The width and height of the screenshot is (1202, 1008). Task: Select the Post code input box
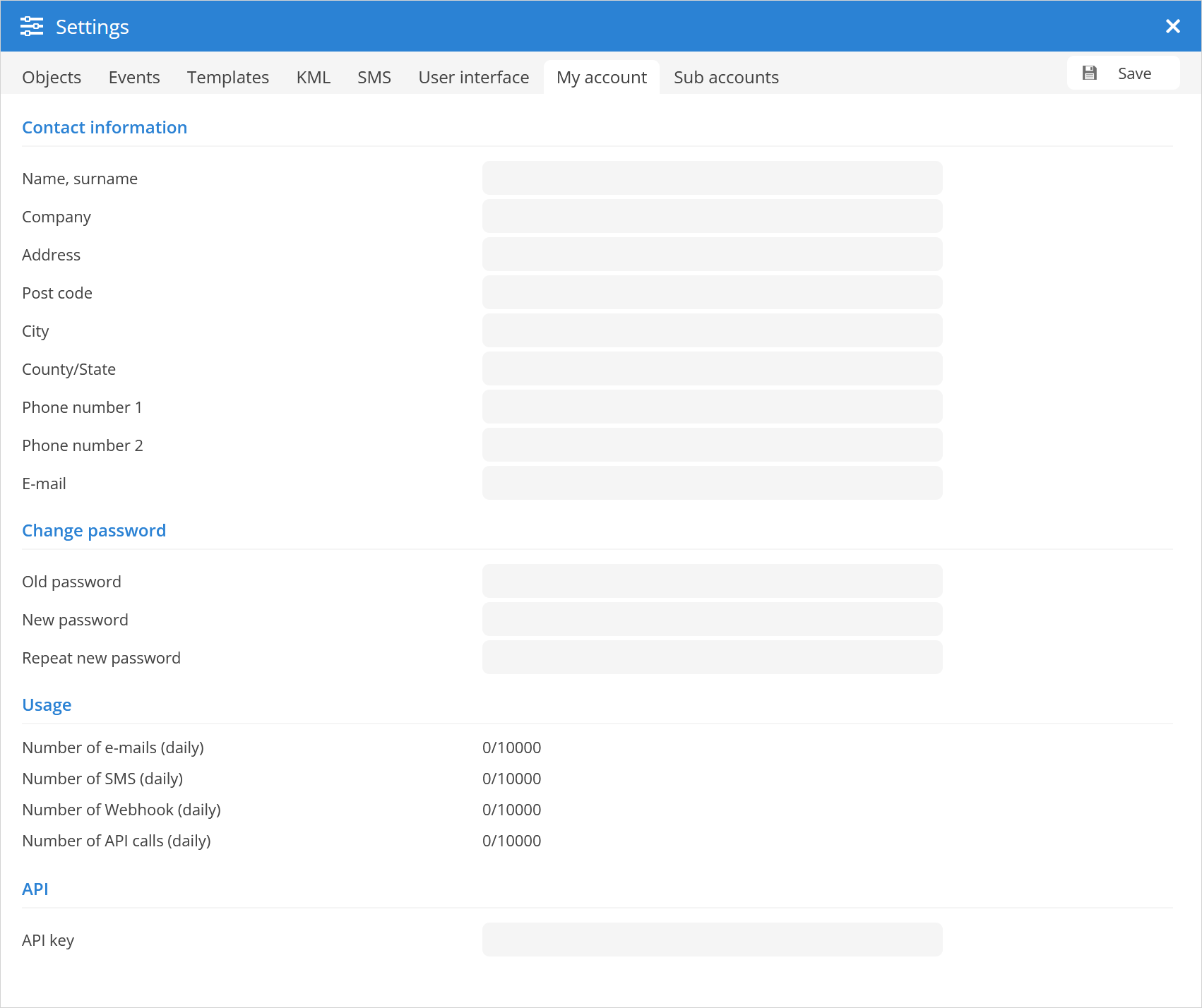point(712,292)
